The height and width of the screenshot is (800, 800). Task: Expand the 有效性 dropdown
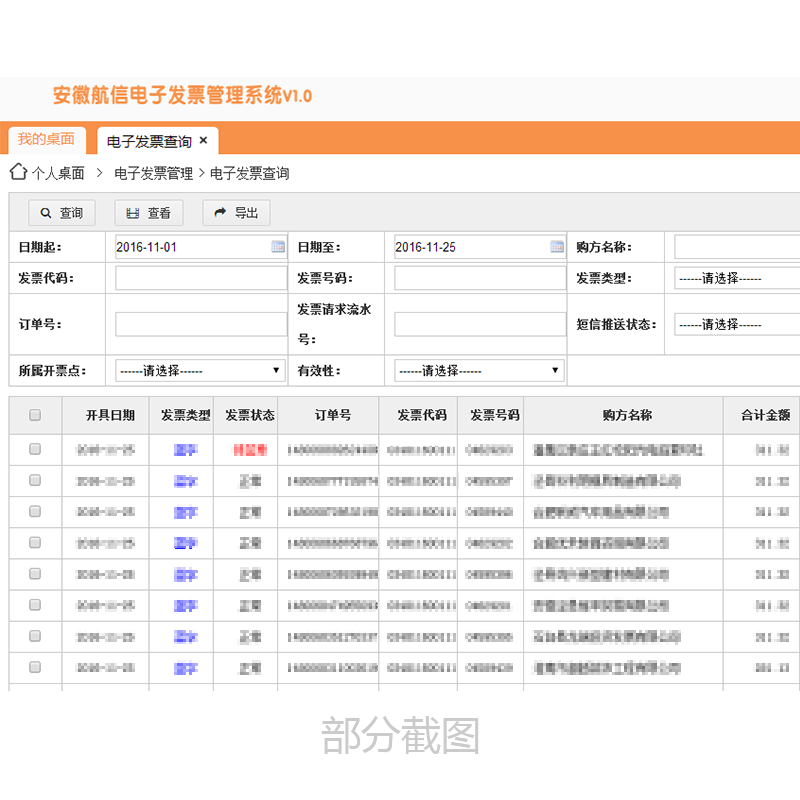(x=479, y=370)
